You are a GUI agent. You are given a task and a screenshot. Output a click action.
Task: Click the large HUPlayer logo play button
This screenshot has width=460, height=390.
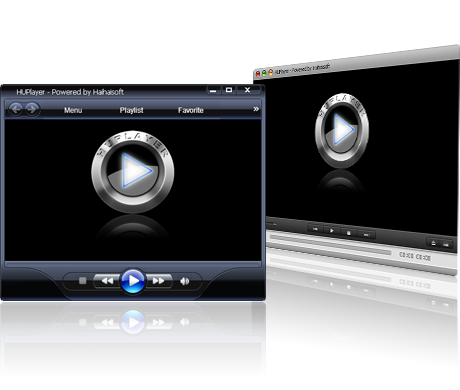point(133,171)
